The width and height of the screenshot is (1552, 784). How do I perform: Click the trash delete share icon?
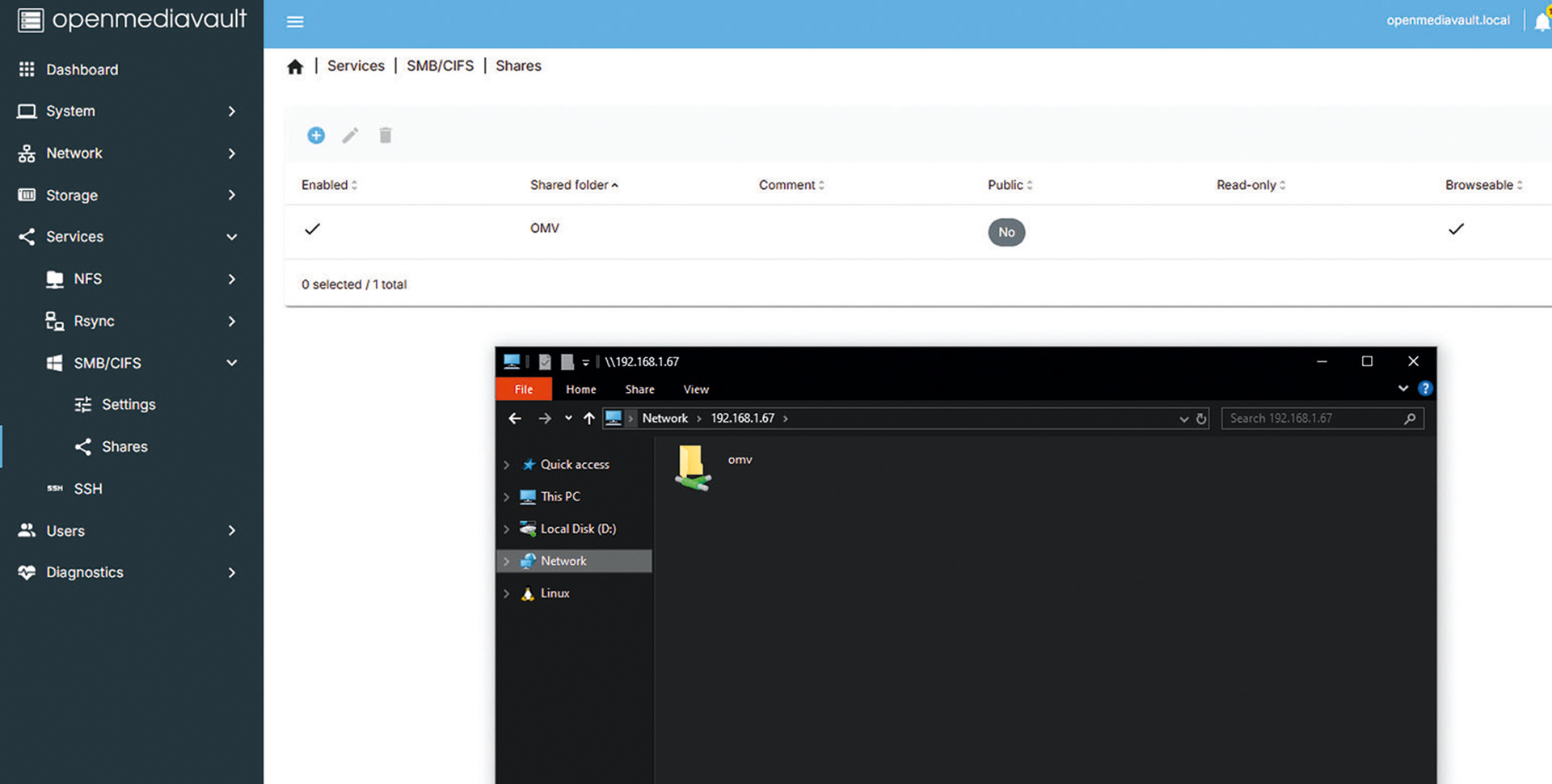386,136
